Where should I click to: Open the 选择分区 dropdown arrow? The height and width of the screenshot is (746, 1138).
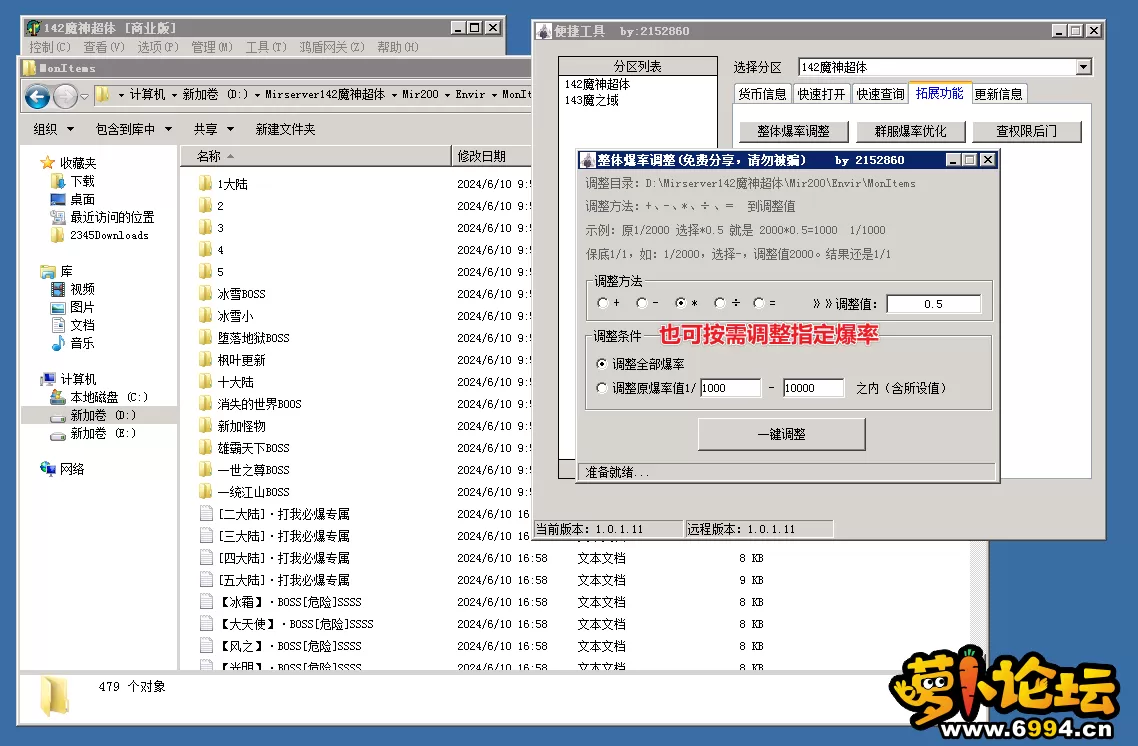point(1084,67)
